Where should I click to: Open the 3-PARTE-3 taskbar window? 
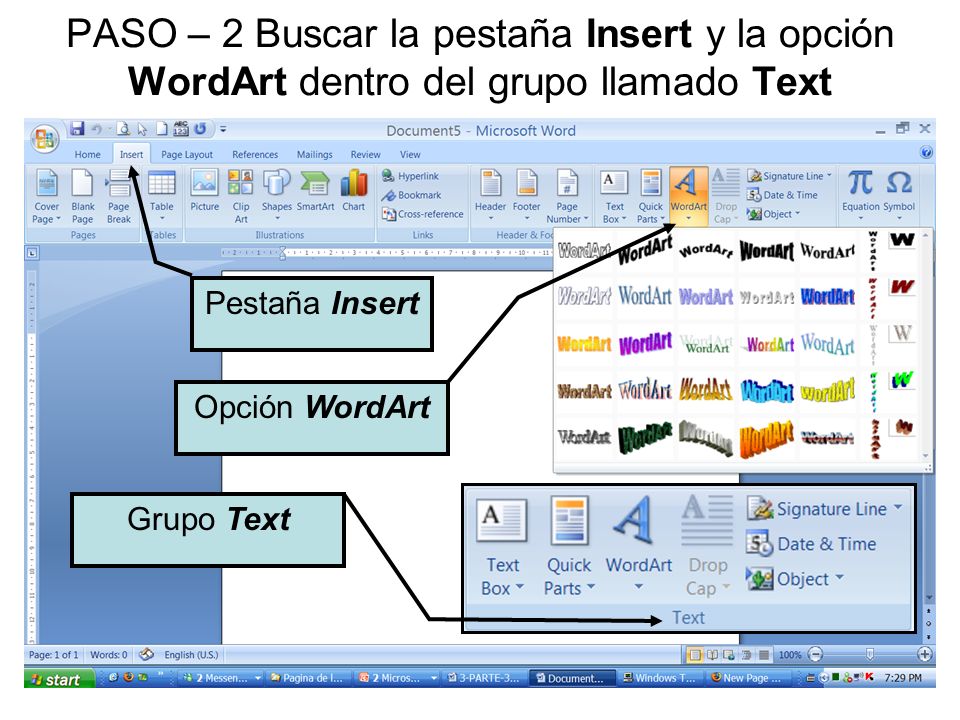(x=484, y=678)
